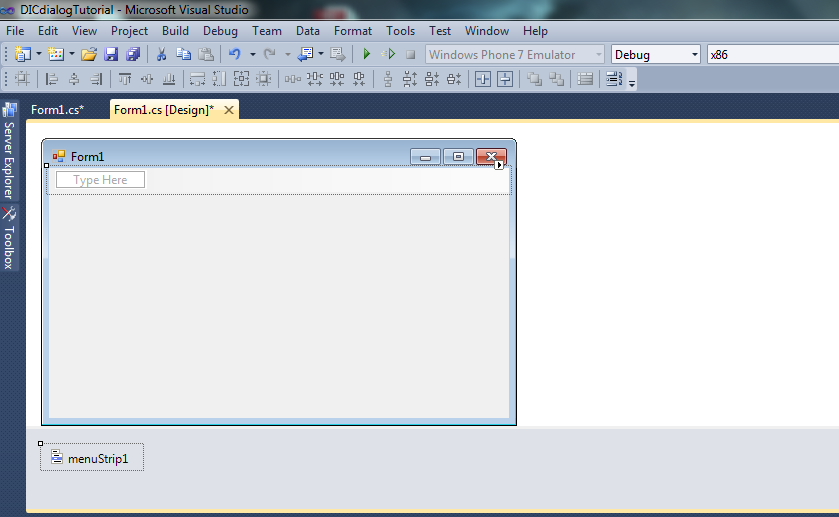This screenshot has height=517, width=839.
Task: Click the Center Horizontally layout icon
Action: tap(483, 79)
